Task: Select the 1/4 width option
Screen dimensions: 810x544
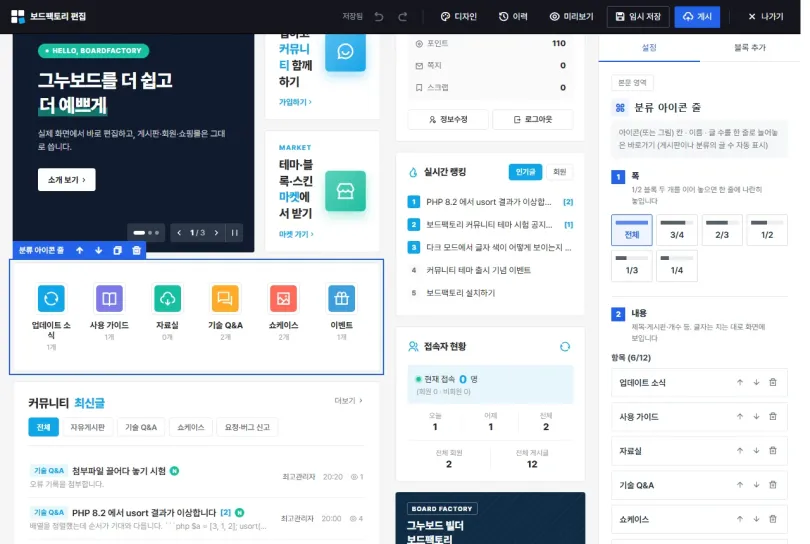Action: 677,266
